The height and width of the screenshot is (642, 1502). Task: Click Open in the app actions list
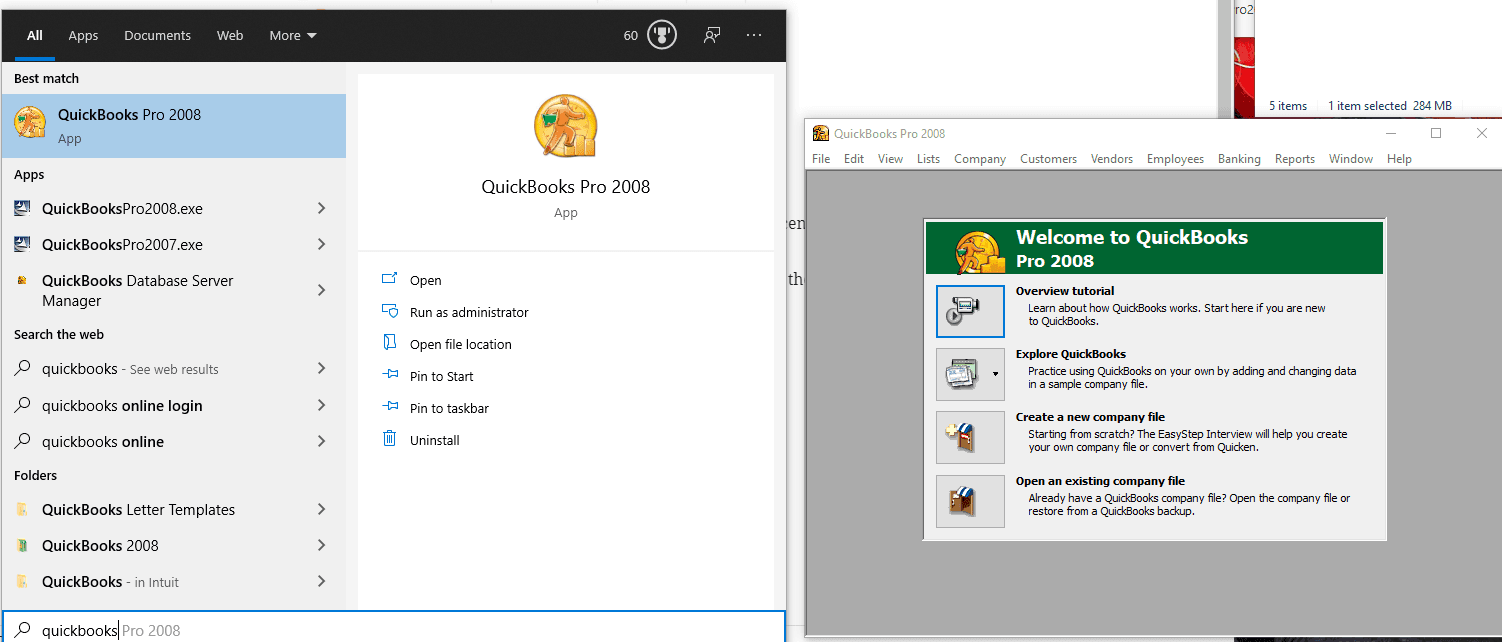pos(426,281)
